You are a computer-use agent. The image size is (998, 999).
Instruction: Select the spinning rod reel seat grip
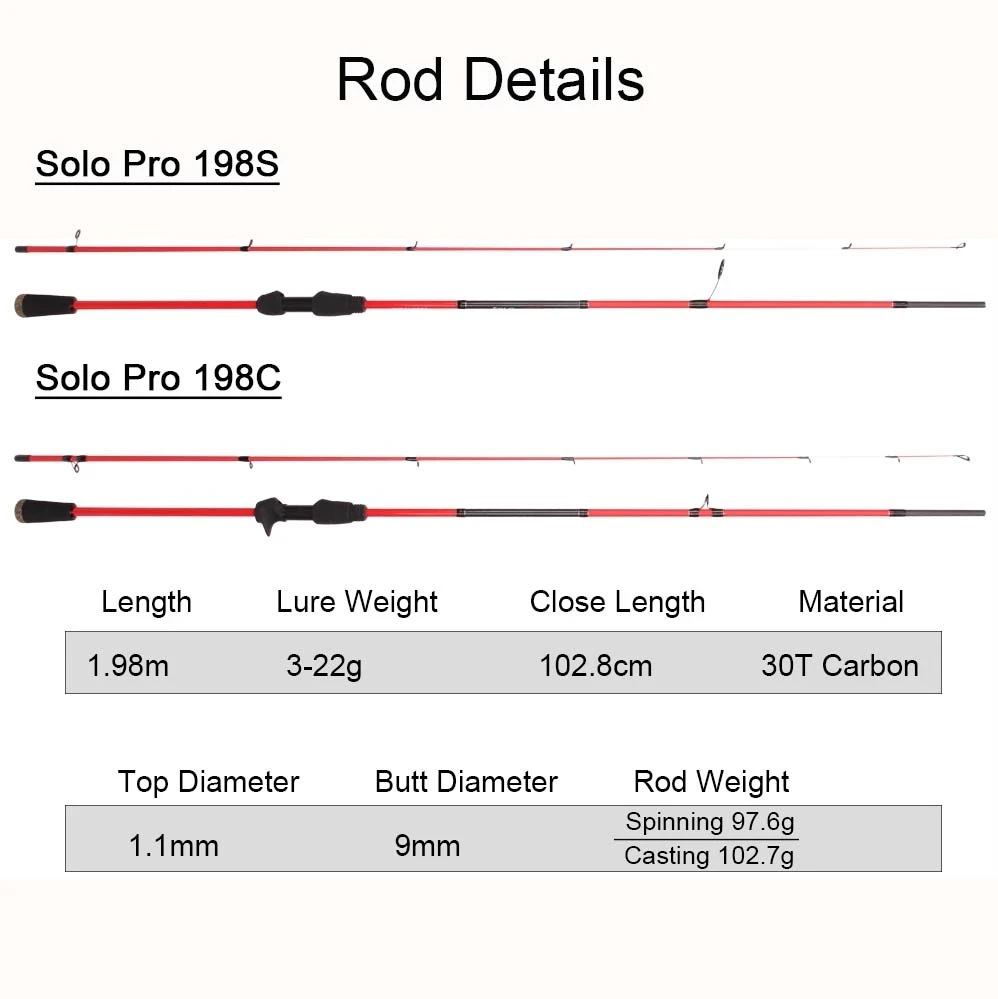pyautogui.click(x=309, y=303)
